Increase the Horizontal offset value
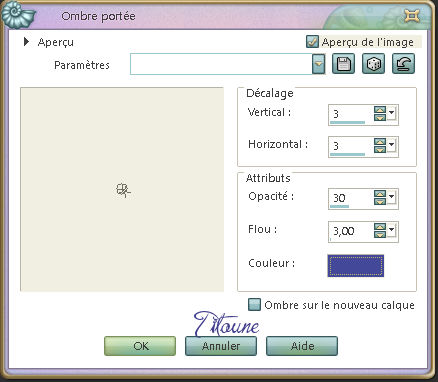Image resolution: width=438 pixels, height=382 pixels. pyautogui.click(x=380, y=142)
